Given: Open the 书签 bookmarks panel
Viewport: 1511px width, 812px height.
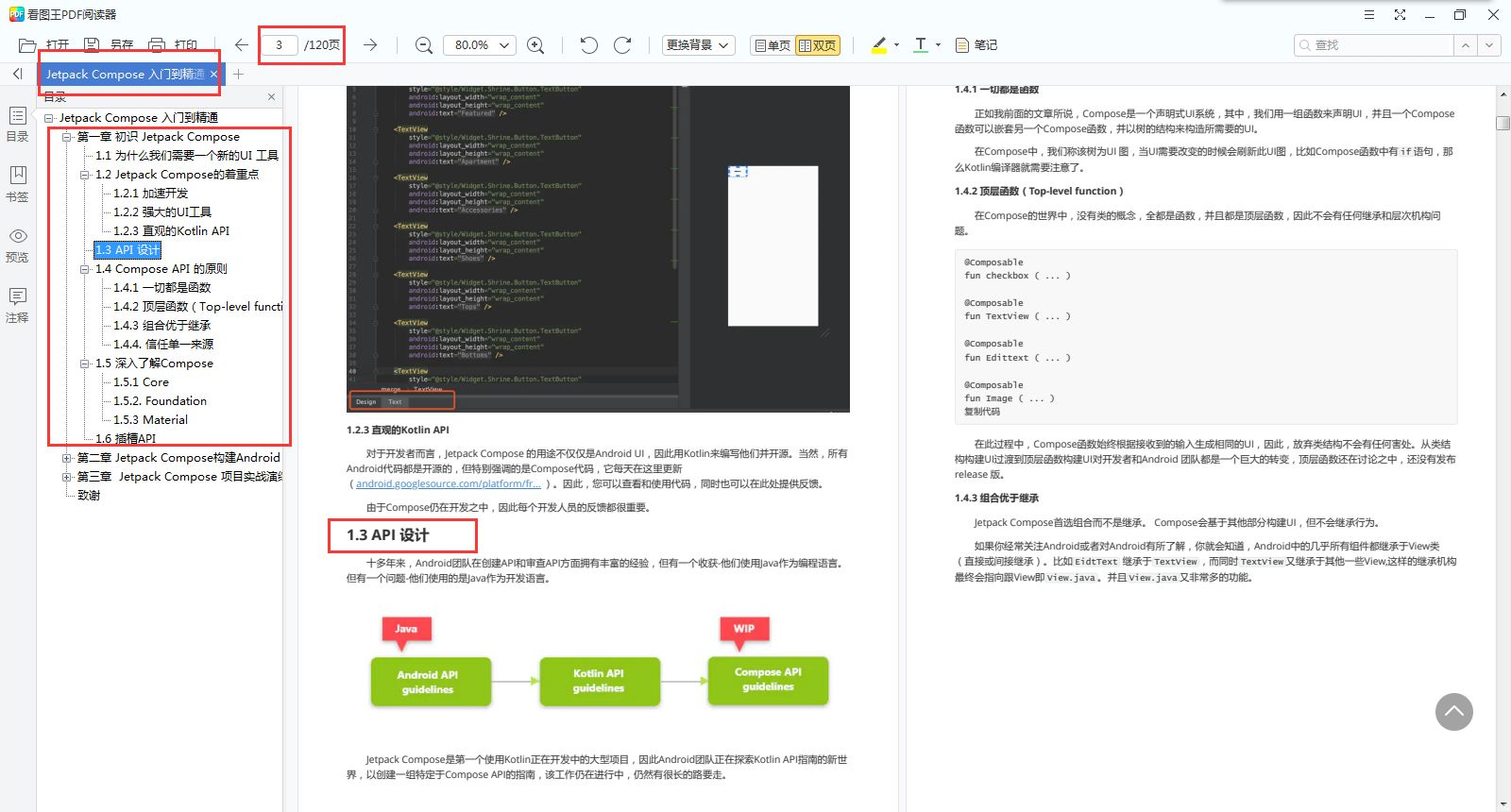Looking at the screenshot, I should [x=17, y=184].
